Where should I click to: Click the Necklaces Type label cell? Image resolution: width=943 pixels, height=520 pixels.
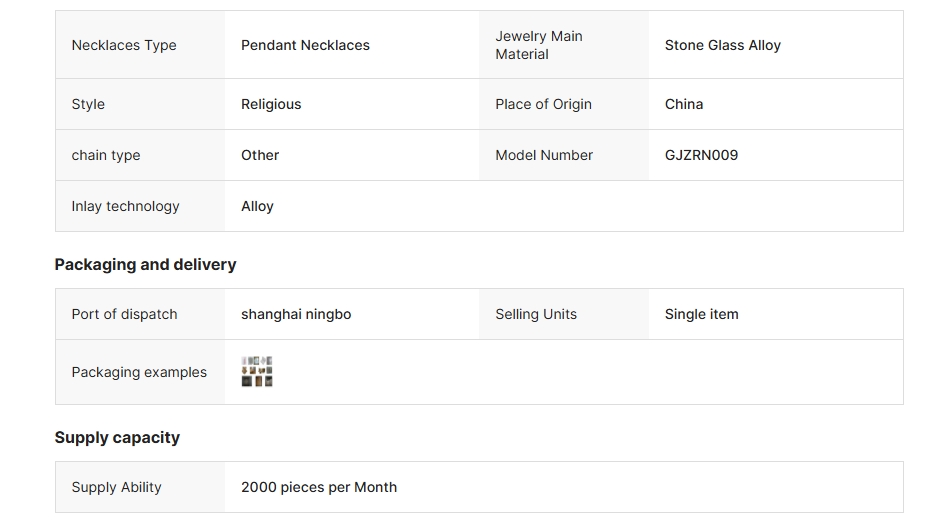point(124,45)
